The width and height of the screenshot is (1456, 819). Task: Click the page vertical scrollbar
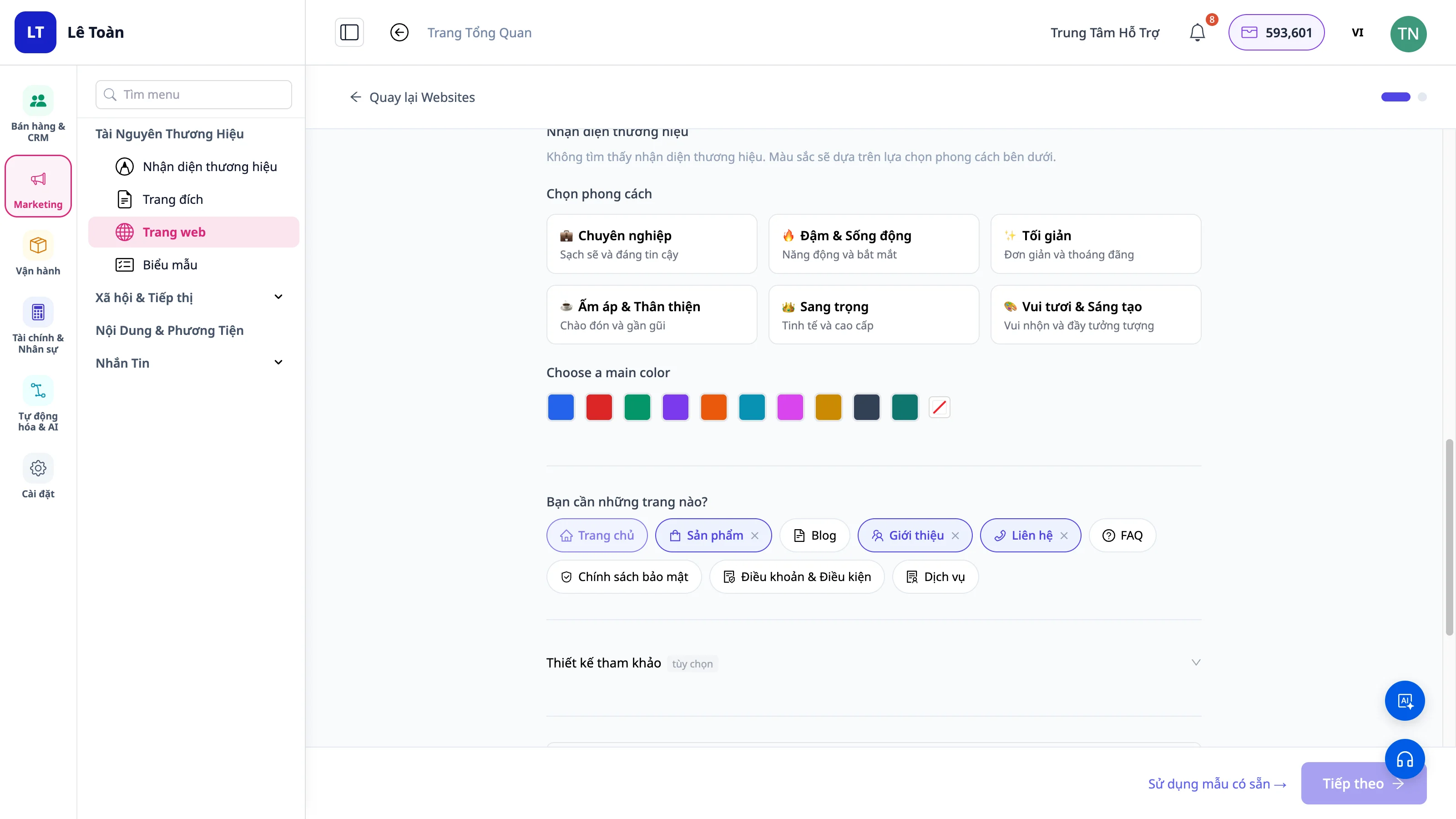[1449, 537]
